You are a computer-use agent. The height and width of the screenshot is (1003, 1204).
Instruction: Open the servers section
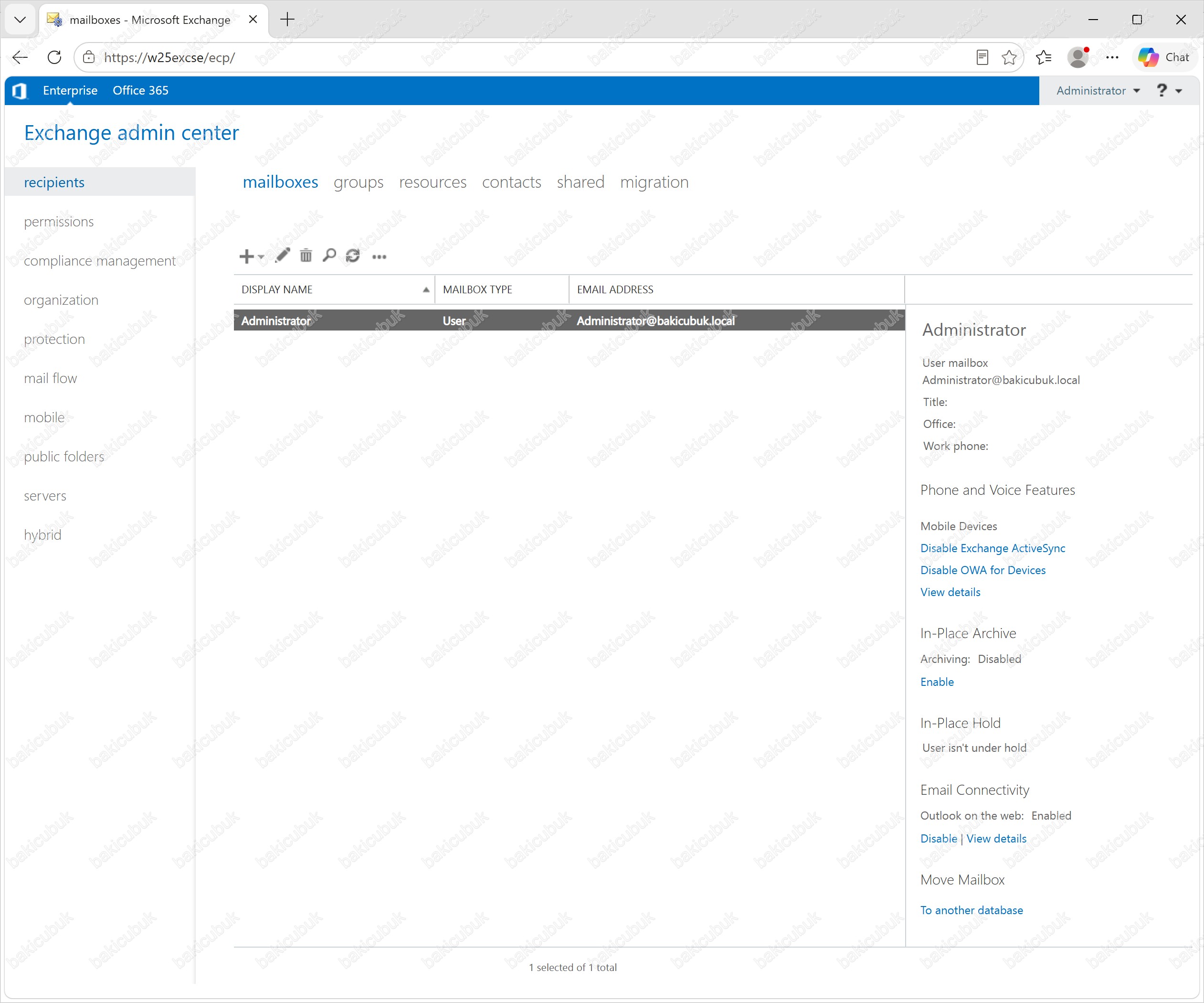point(45,495)
